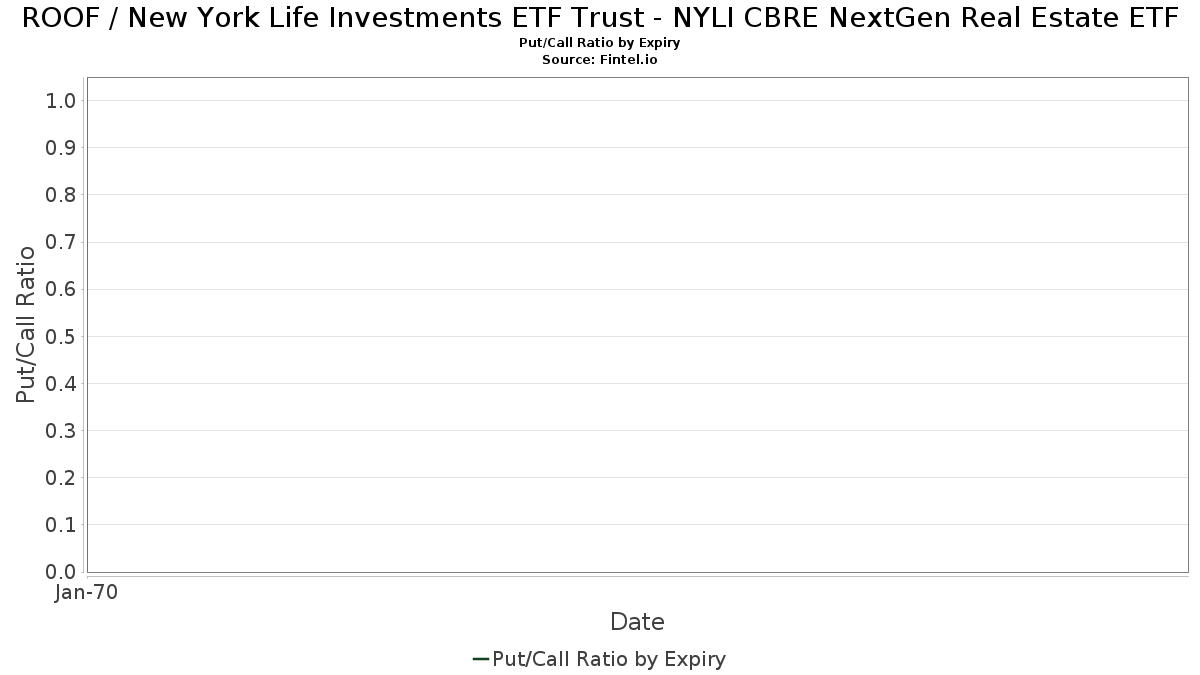Click the Jan-70 x-axis label
This screenshot has width=1200, height=675.
87,592
